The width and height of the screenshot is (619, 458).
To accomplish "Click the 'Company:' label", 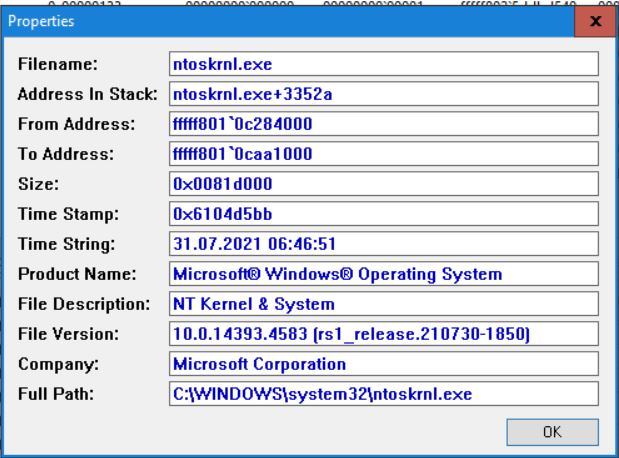I will tap(58, 364).
